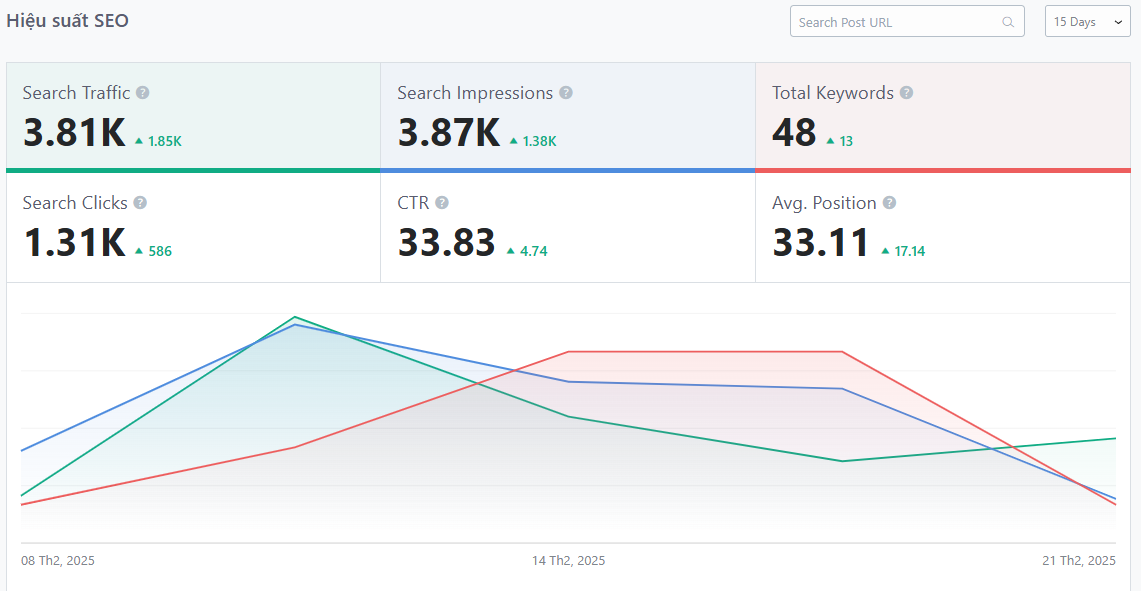Toggle the Total Keywords chart series card
The height and width of the screenshot is (591, 1141).
(942, 117)
